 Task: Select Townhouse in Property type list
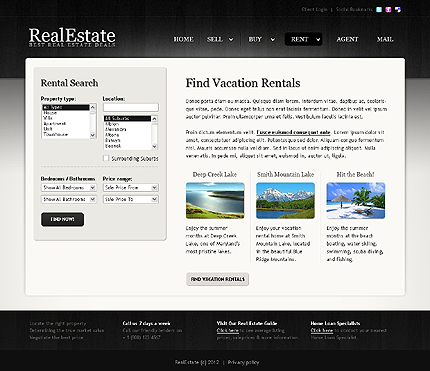66,134
